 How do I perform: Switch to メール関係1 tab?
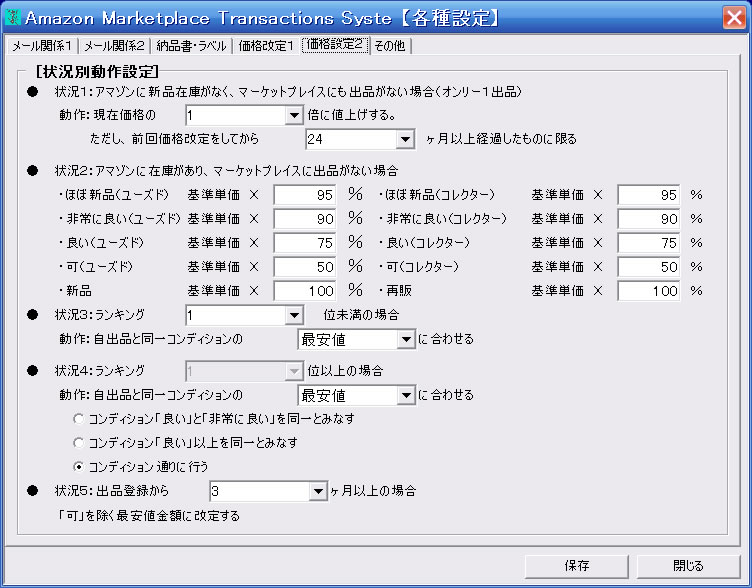point(42,46)
